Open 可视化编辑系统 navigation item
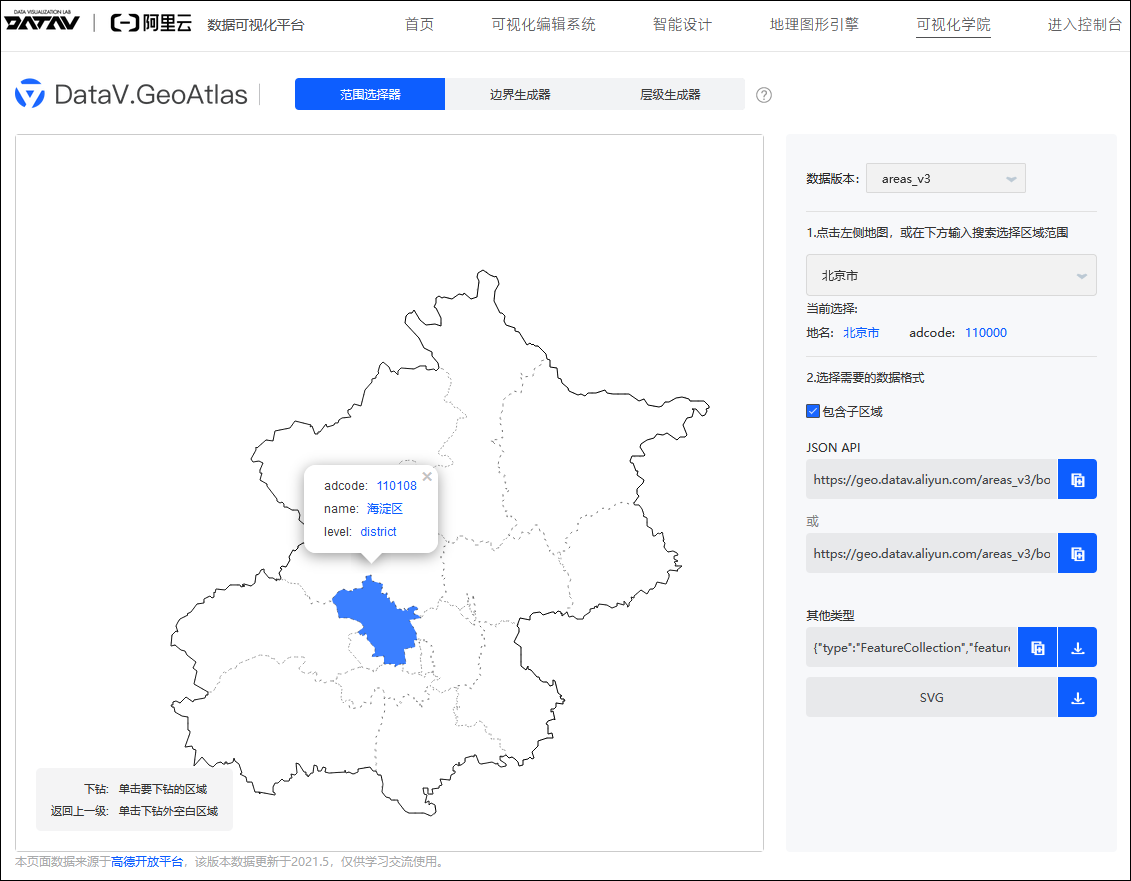Viewport: 1131px width, 881px height. [543, 25]
